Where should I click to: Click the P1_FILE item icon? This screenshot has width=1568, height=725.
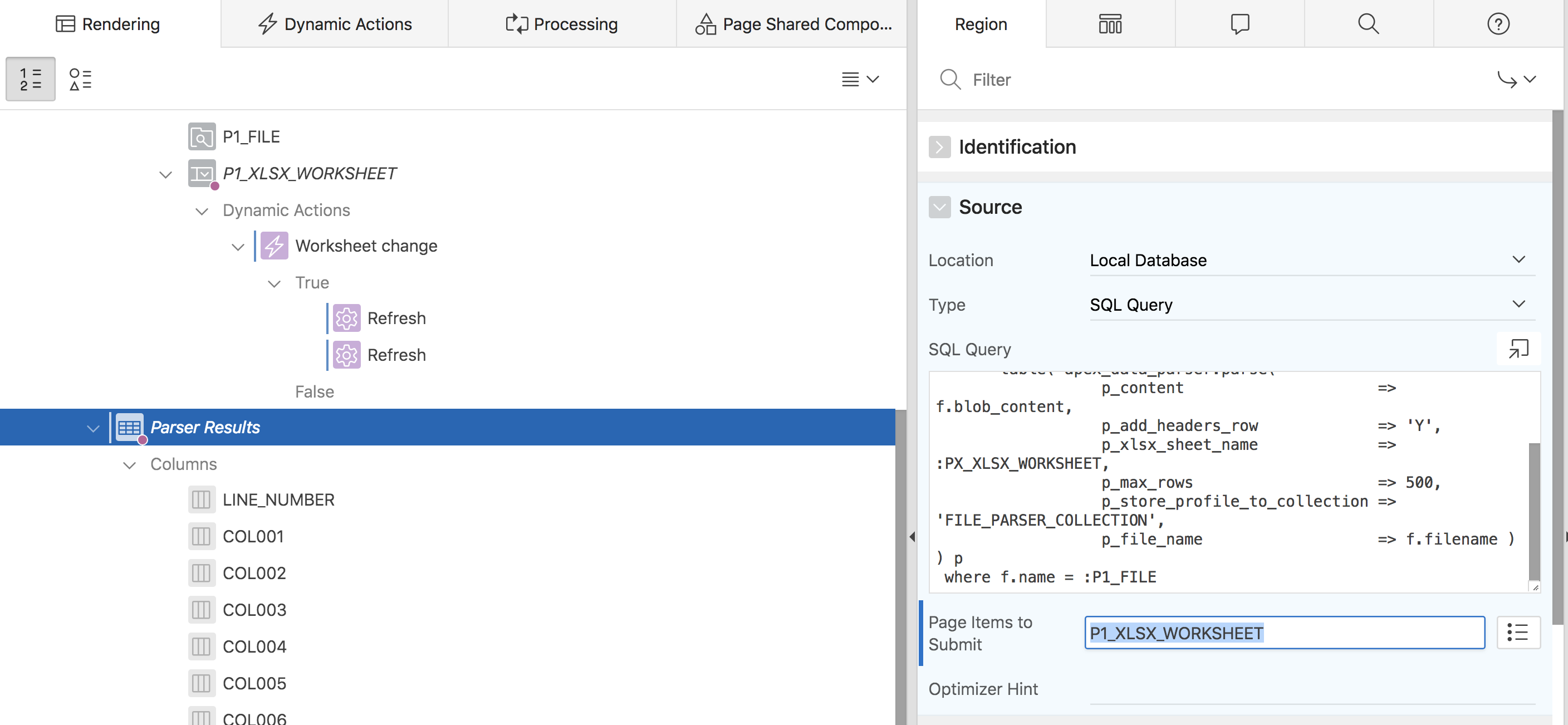coord(202,137)
